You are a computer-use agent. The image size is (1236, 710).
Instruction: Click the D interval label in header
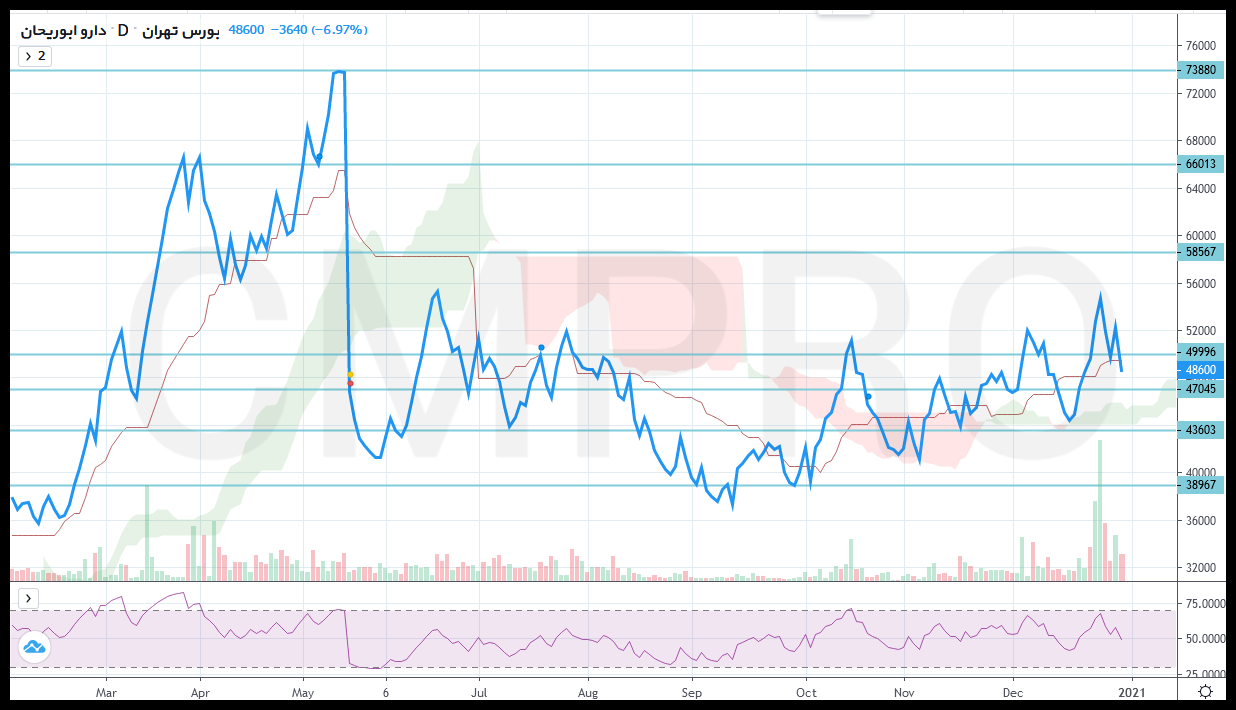pyautogui.click(x=123, y=30)
